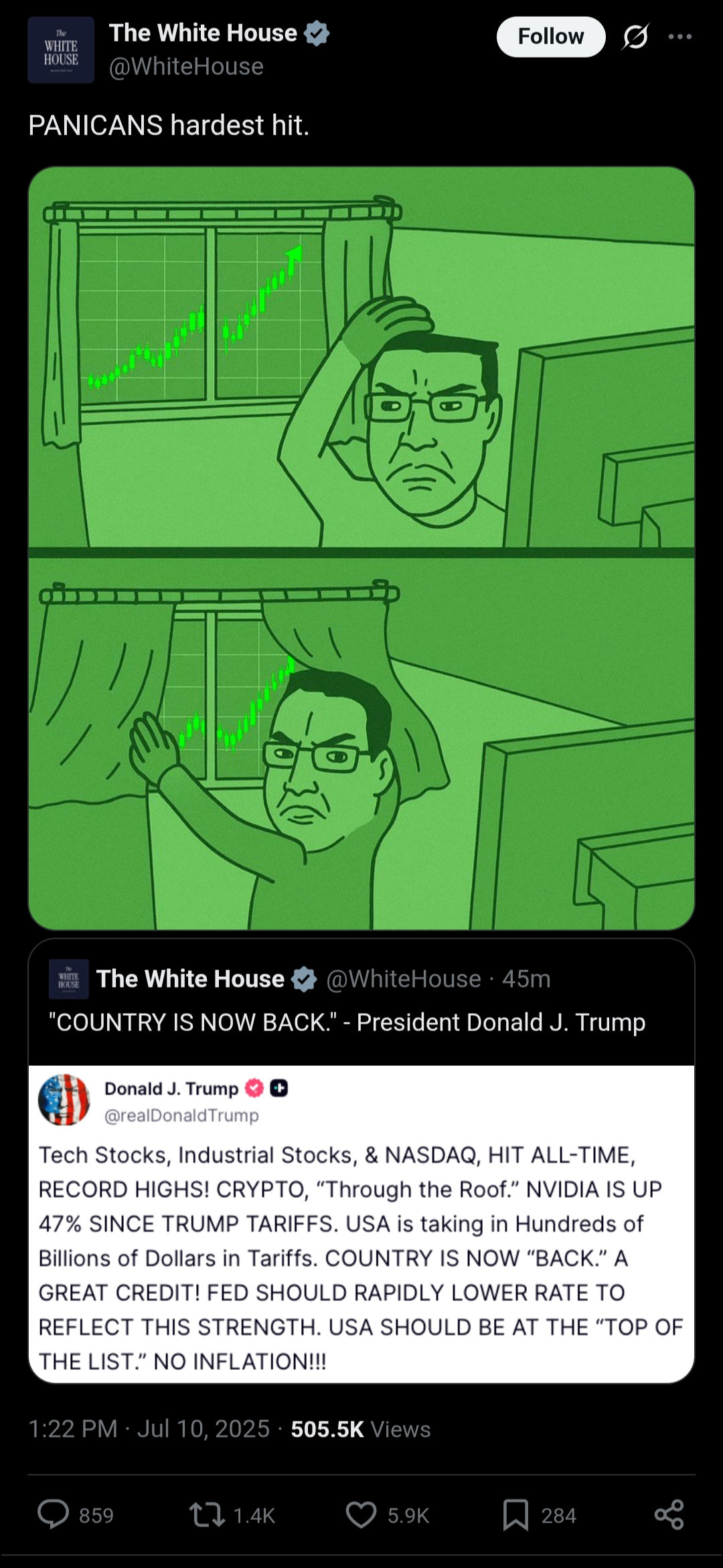Open the Donald J. Trump screenshot image

[361, 1224]
